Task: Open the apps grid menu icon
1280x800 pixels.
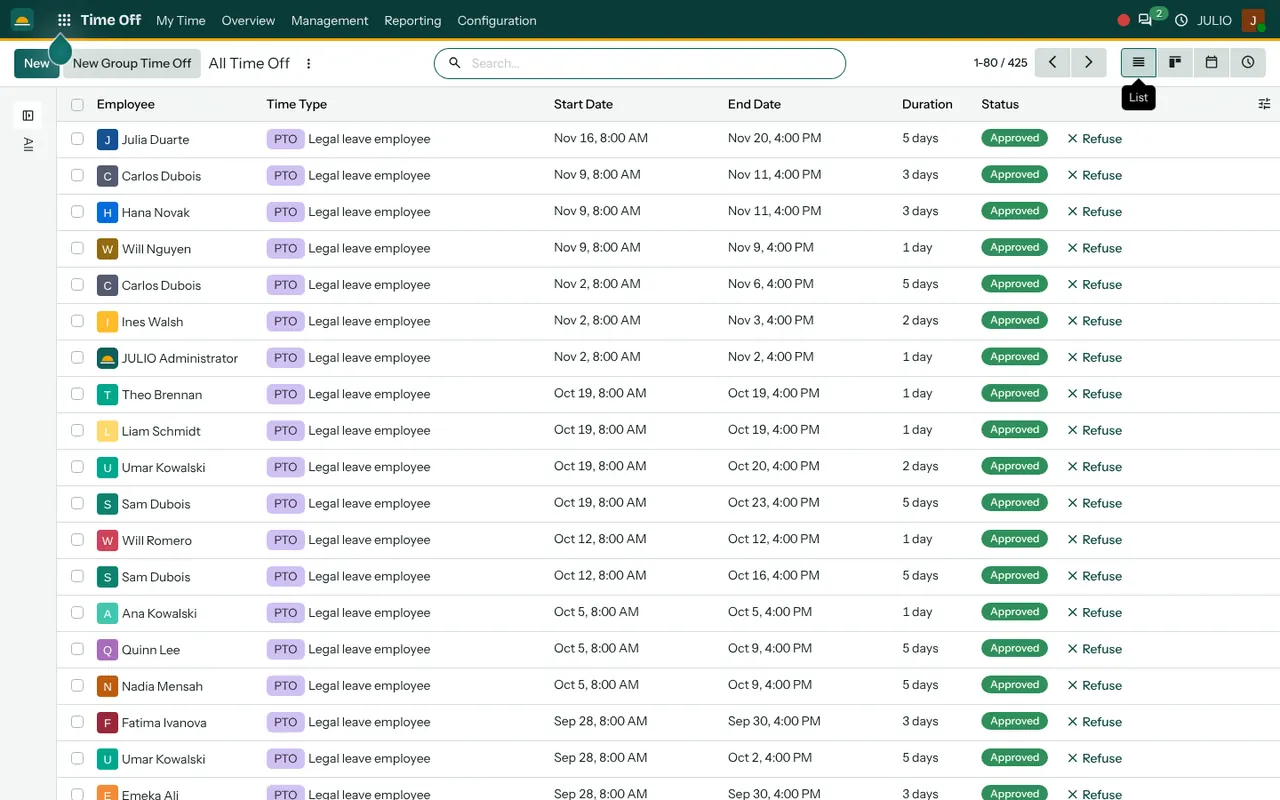Action: coord(64,20)
